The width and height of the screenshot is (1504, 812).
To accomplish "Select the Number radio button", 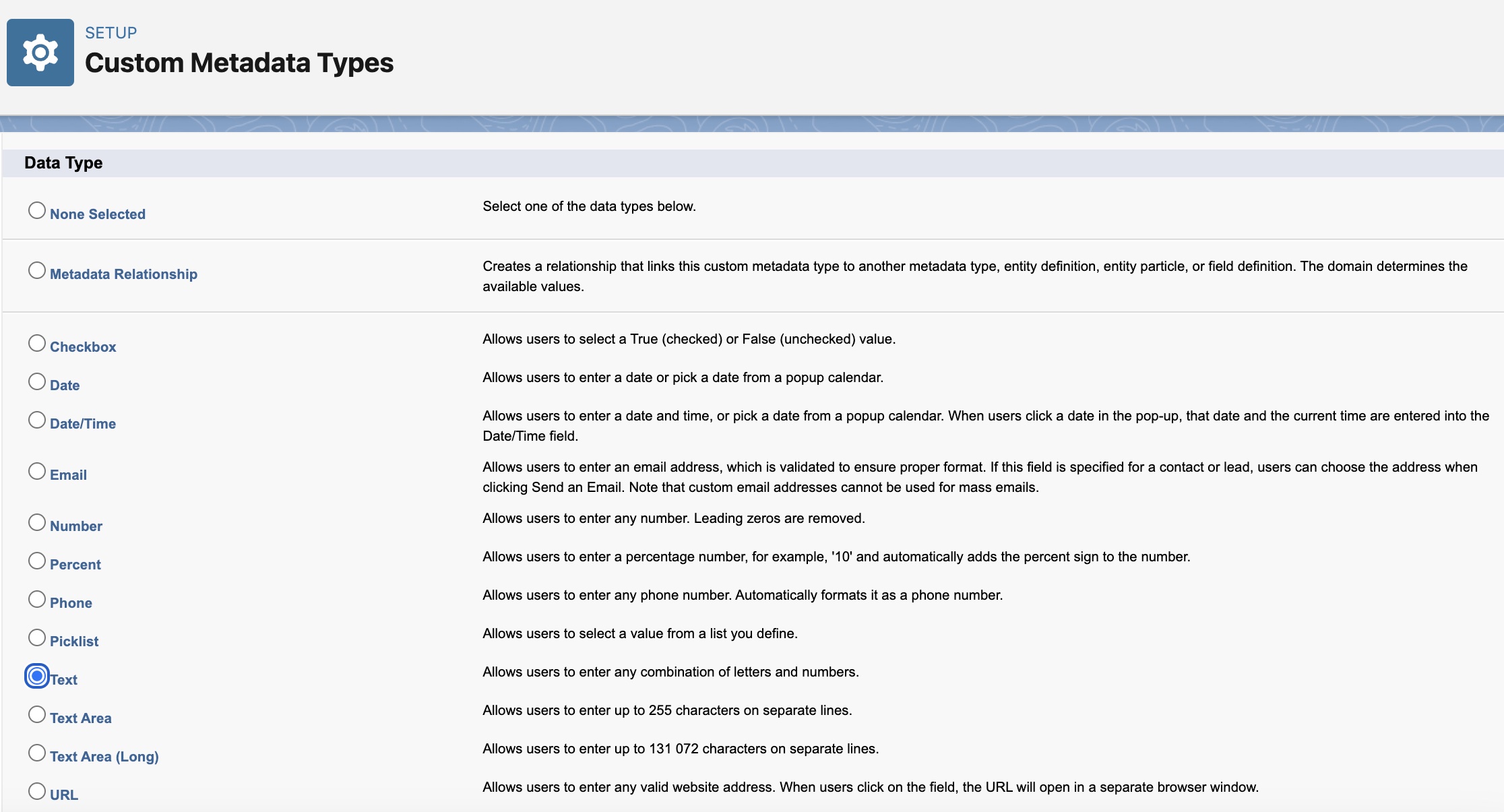I will coord(37,522).
